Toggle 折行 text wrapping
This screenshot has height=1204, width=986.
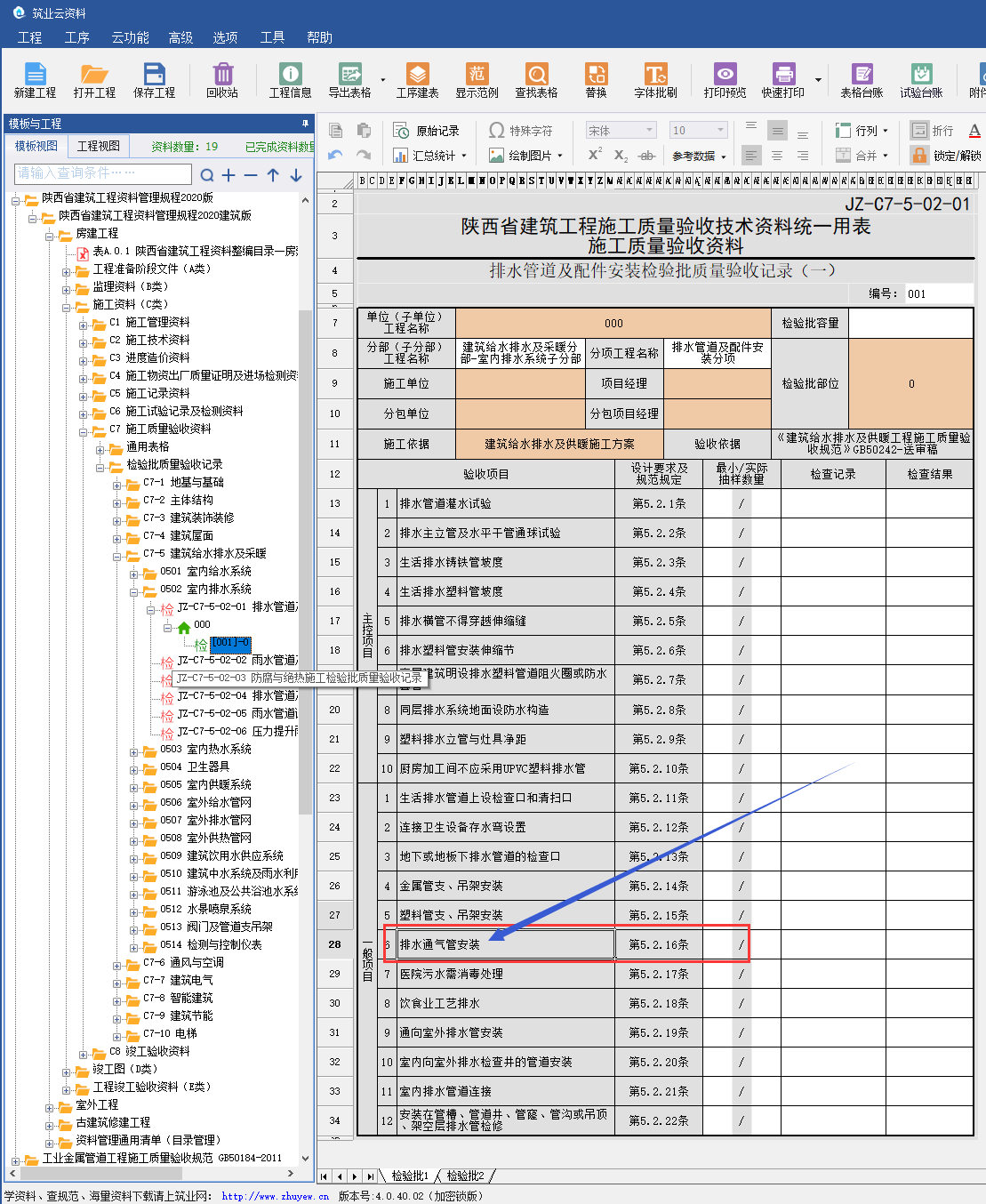(x=932, y=131)
